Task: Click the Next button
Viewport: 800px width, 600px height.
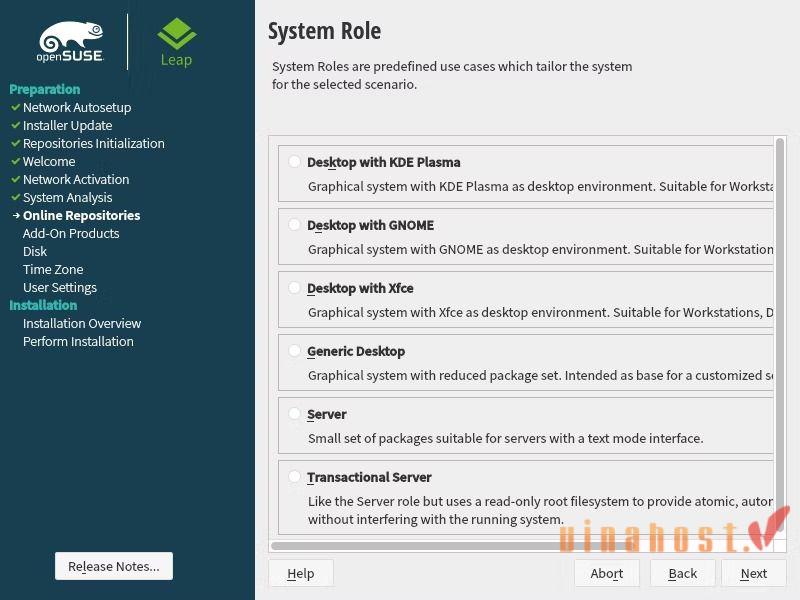Action: (x=753, y=573)
